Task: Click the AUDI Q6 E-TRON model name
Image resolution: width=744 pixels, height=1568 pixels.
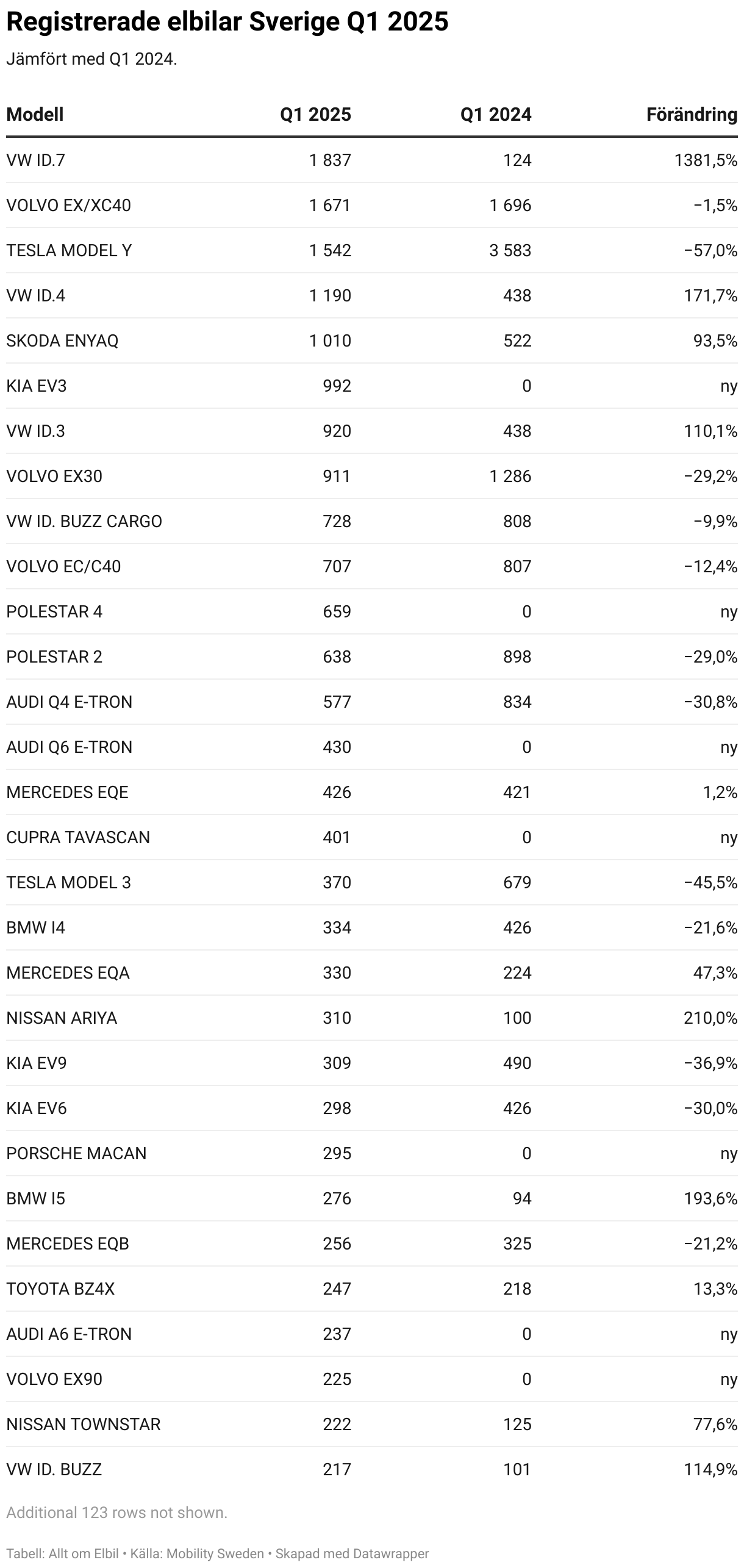Action: click(69, 747)
